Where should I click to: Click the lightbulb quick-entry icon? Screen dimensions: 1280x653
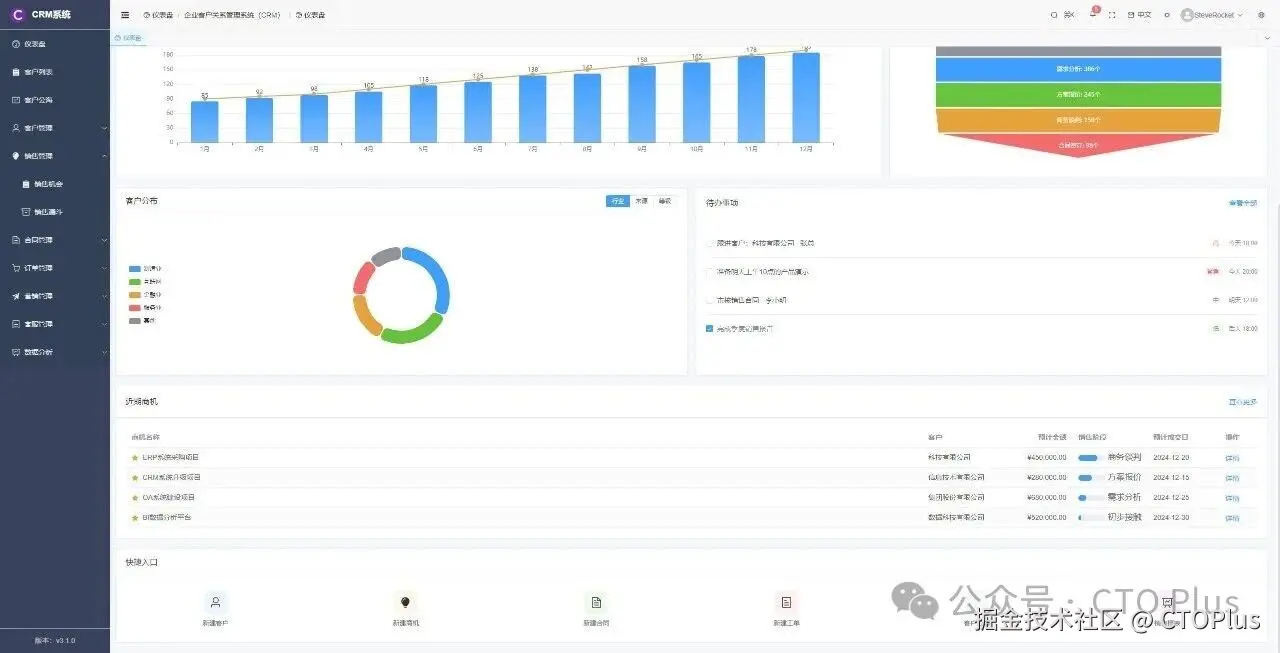pos(405,602)
